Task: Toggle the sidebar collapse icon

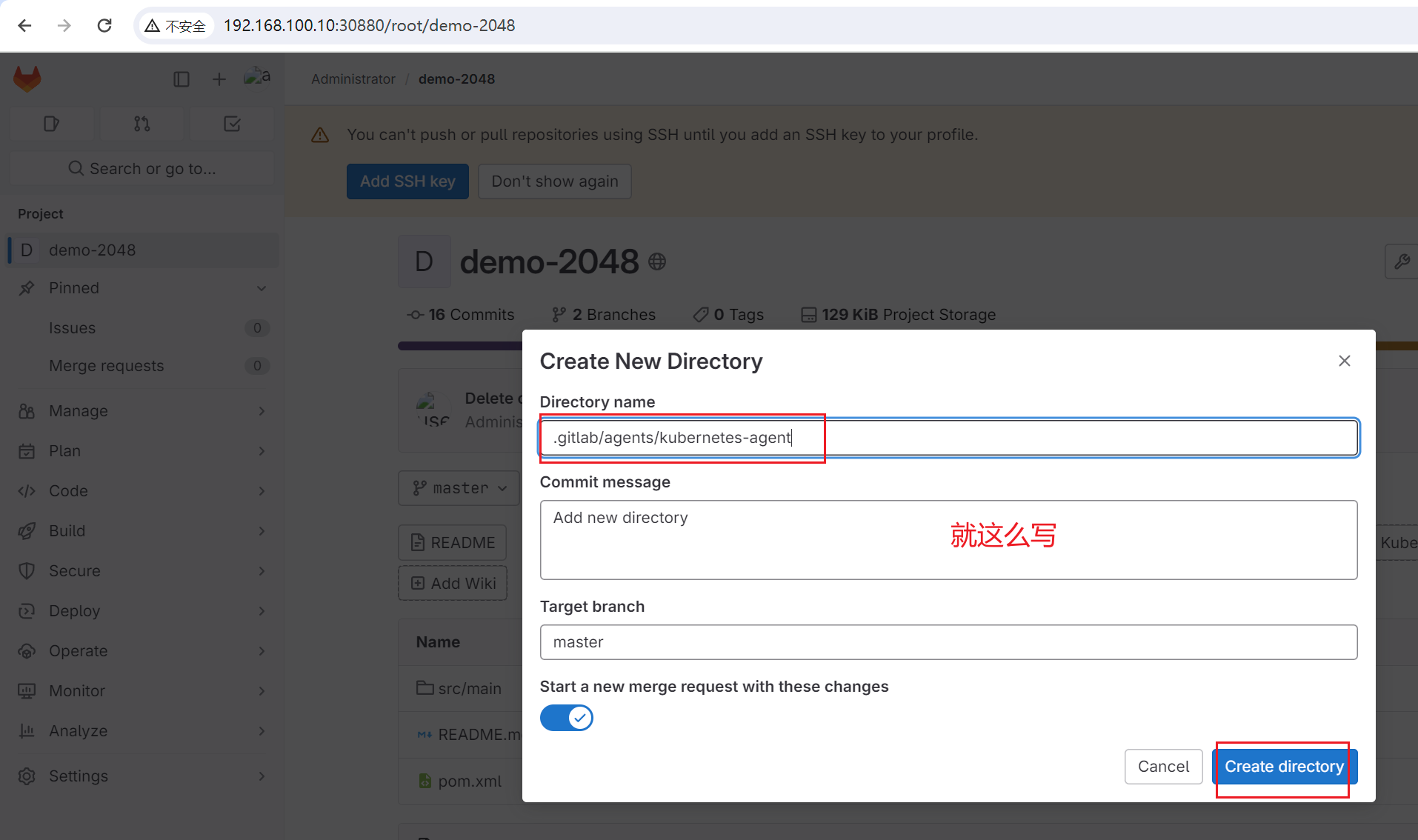Action: coord(182,79)
